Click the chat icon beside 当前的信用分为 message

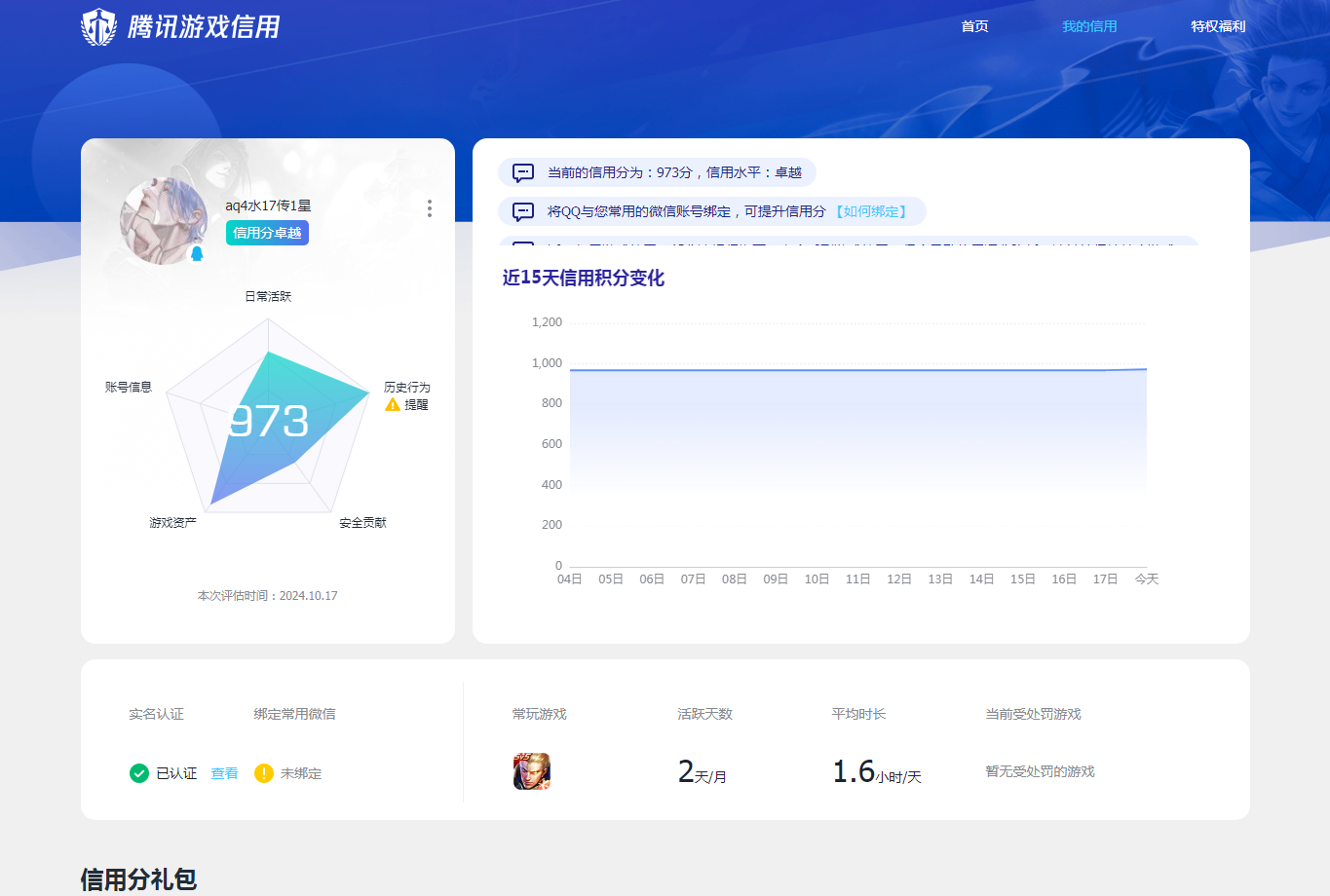523,173
